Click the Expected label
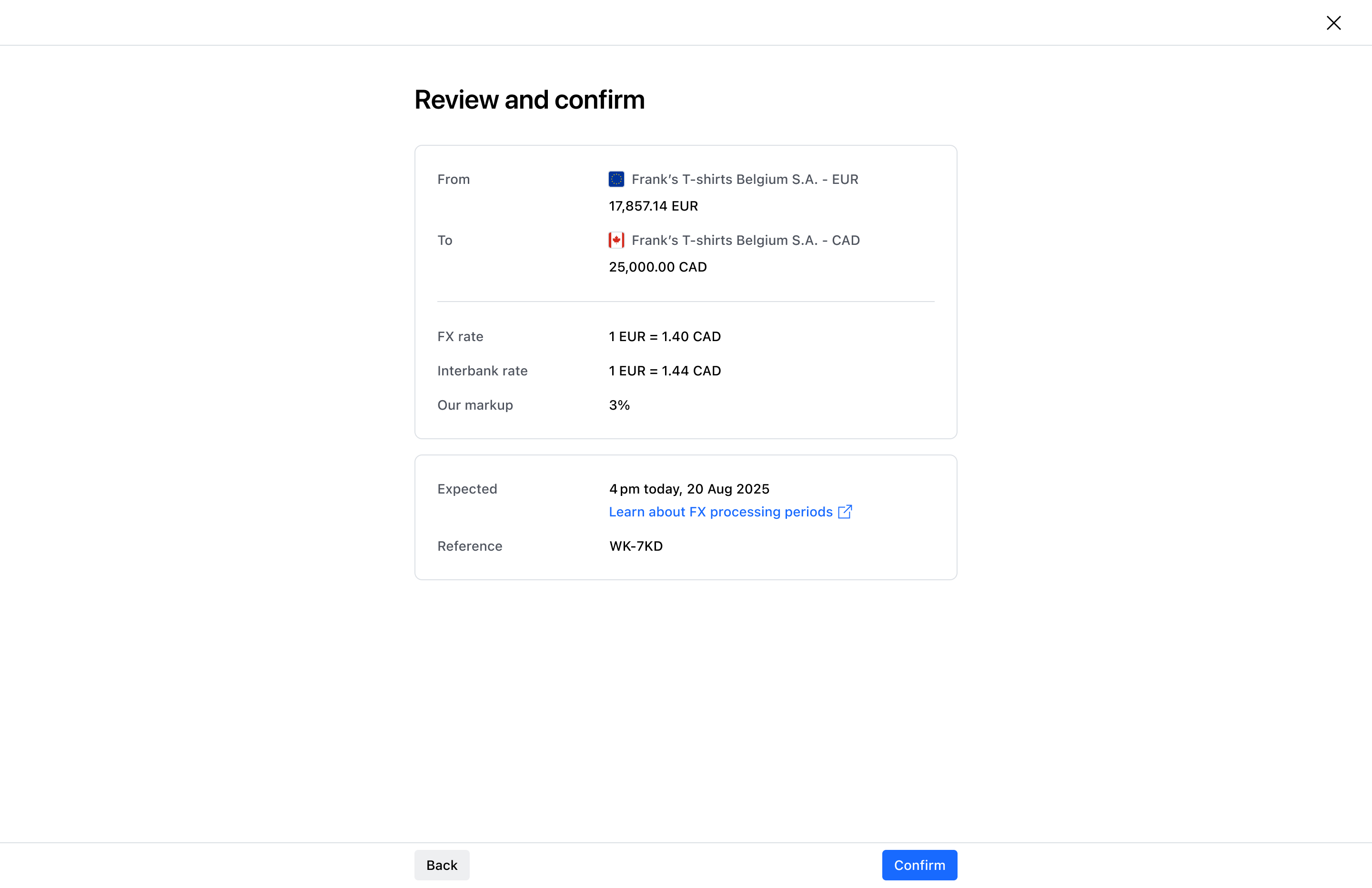Screen dimensions: 1372x888 tap(467, 489)
